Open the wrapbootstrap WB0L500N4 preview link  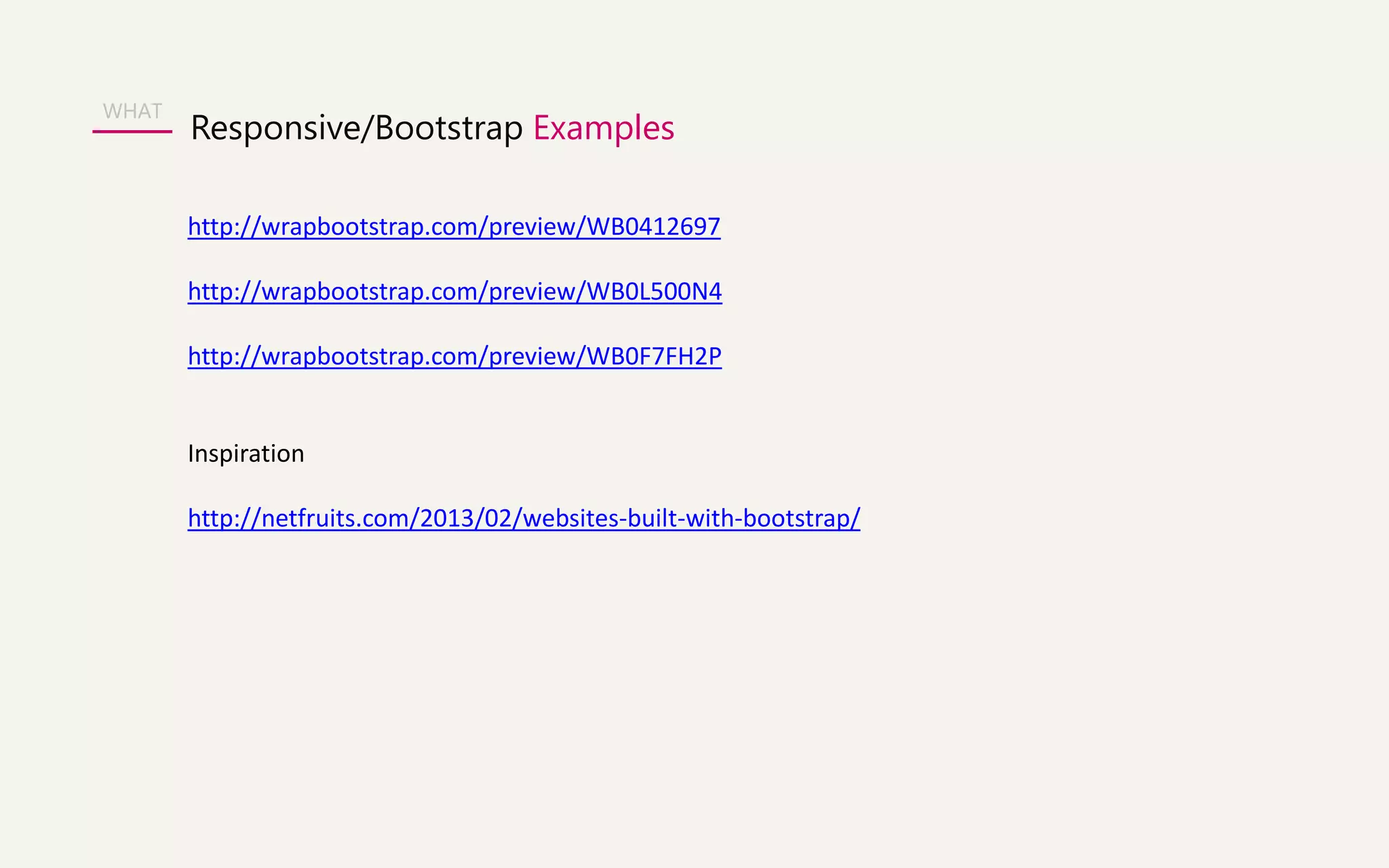point(455,292)
